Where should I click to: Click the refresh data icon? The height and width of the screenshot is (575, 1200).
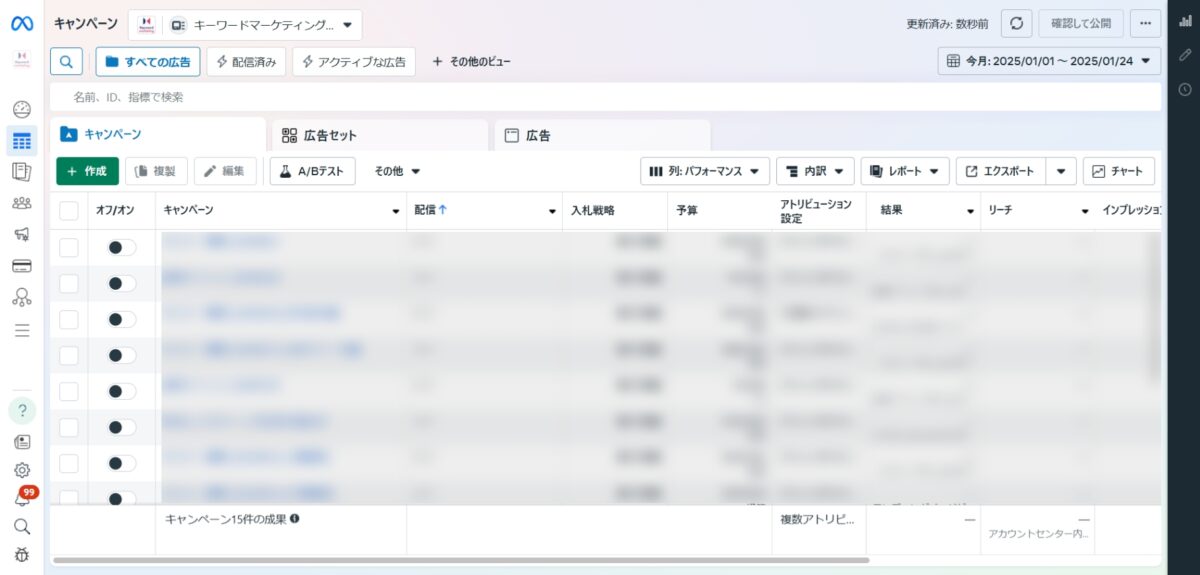1016,23
